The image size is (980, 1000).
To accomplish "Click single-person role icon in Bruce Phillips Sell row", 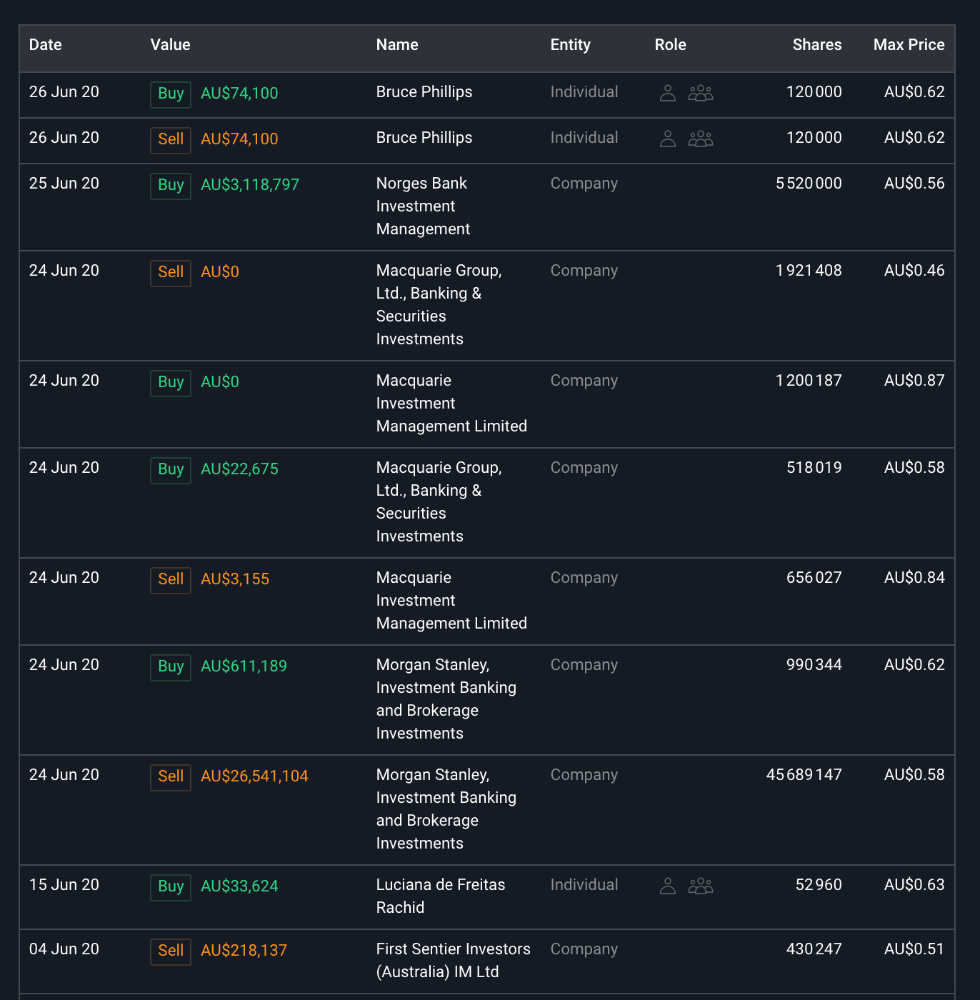I will (x=668, y=139).
